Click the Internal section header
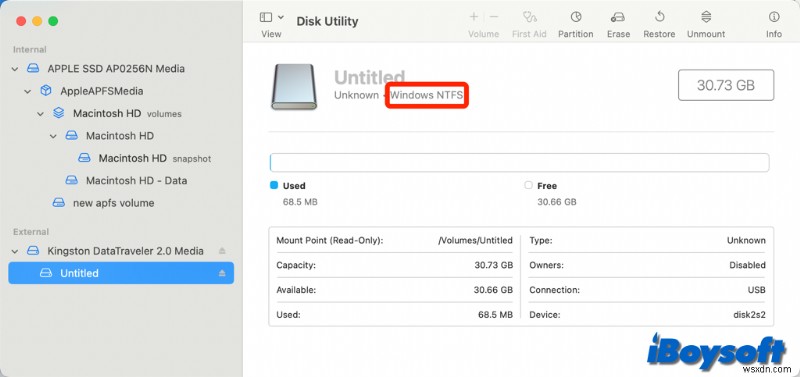Image resolution: width=800 pixels, height=377 pixels. click(x=30, y=49)
